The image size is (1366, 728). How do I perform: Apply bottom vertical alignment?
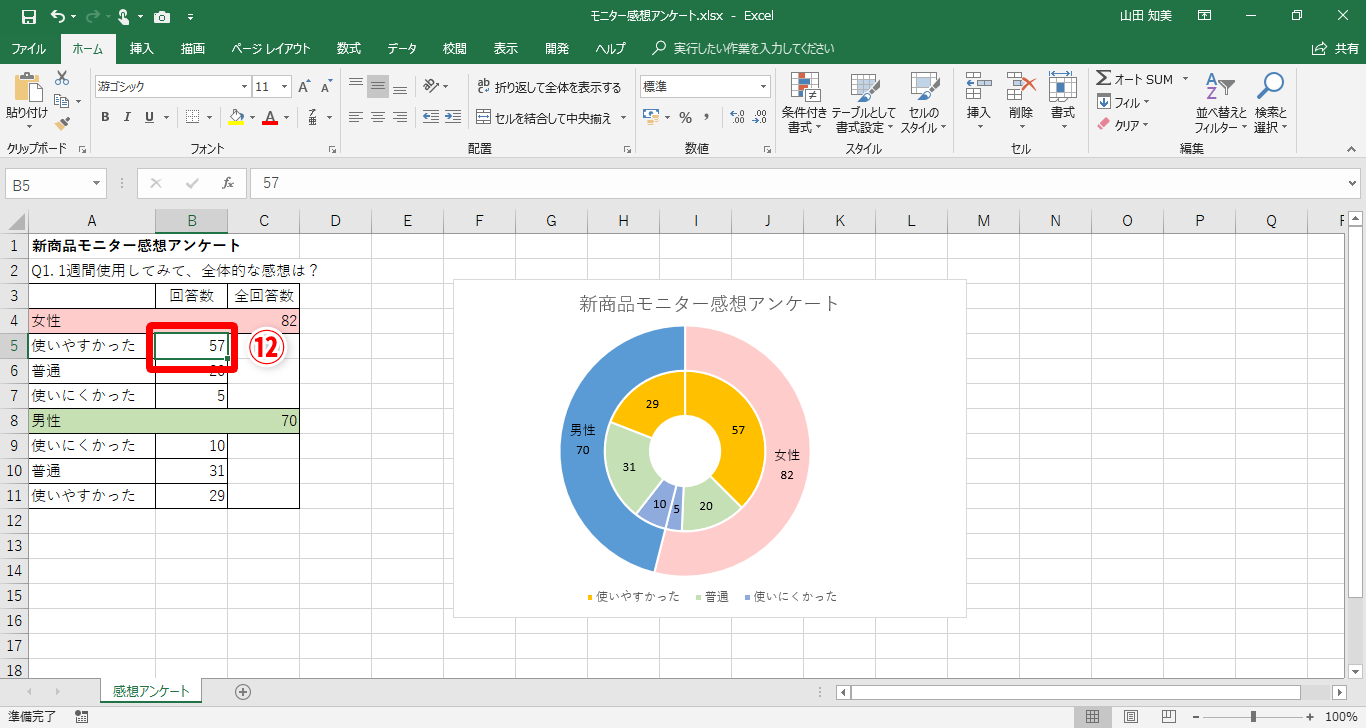pyautogui.click(x=399, y=87)
